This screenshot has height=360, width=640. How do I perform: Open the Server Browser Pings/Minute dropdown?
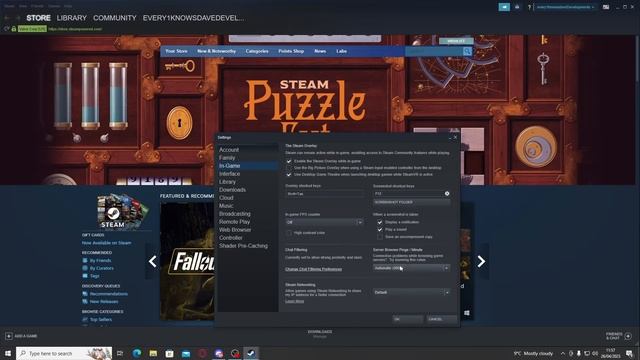pos(411,268)
